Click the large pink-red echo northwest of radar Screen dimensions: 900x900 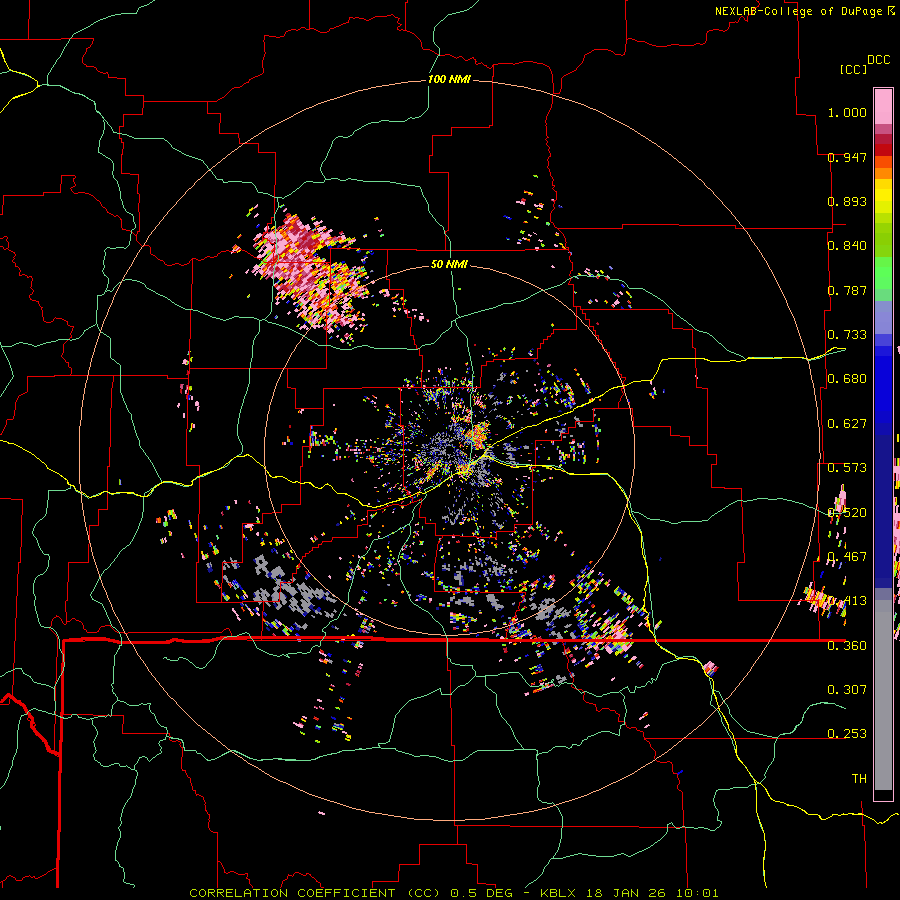(x=310, y=274)
